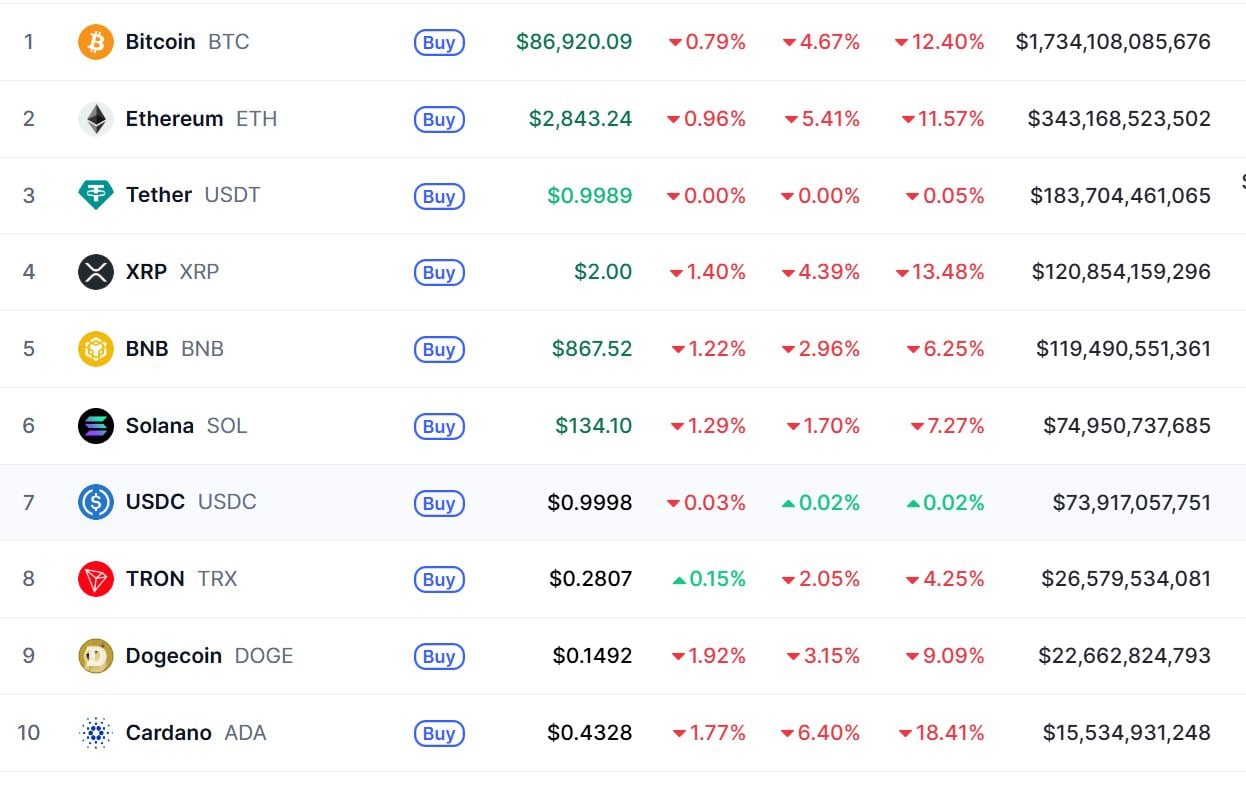Viewport: 1246px width, 790px height.
Task: Click the red TRON logo icon
Action: pos(96,579)
